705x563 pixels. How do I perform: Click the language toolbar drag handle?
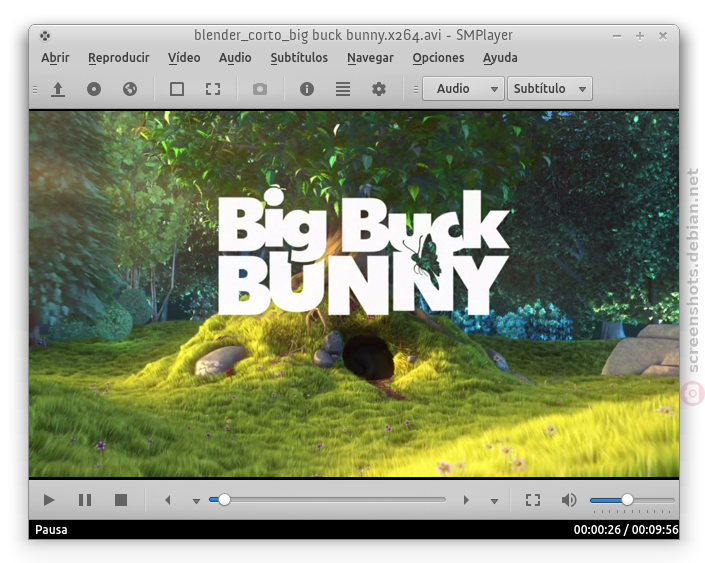tap(416, 89)
